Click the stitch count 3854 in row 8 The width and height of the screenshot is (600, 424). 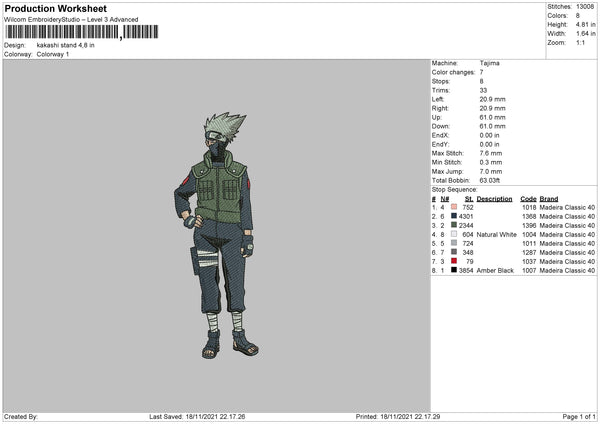click(x=466, y=270)
